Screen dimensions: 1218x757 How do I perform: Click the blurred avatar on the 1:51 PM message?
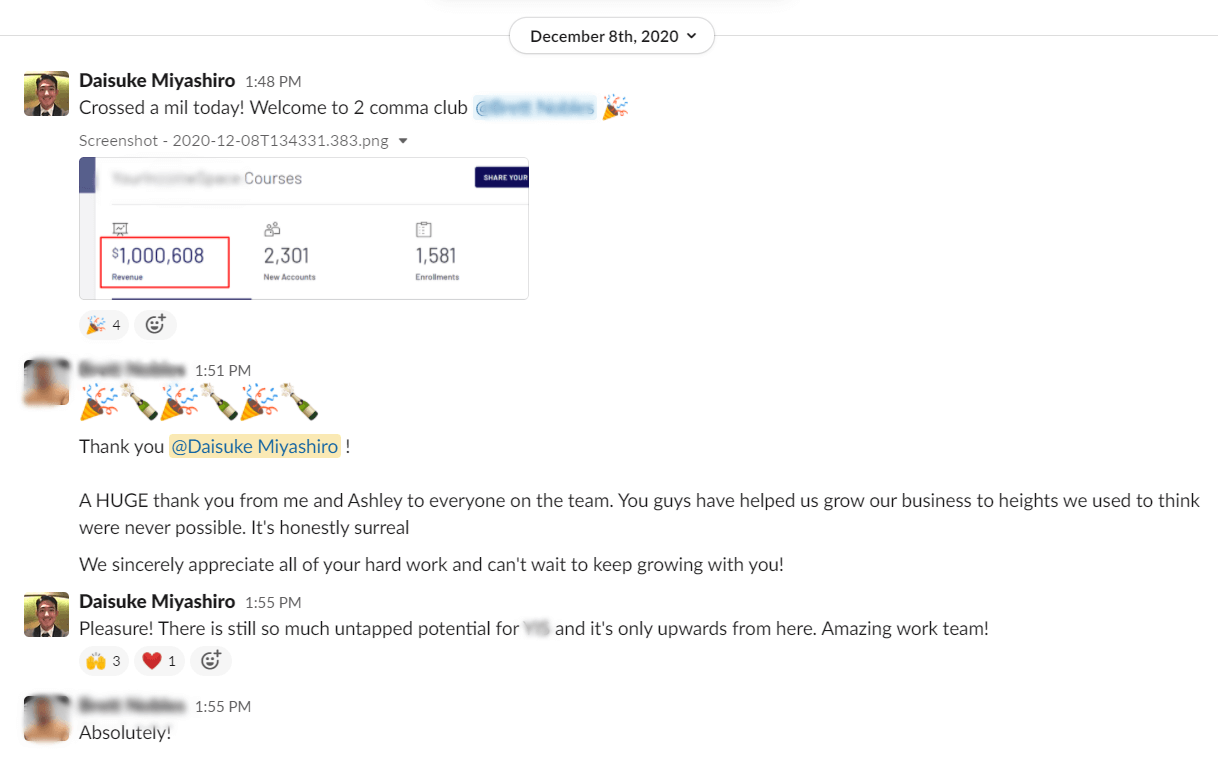pyautogui.click(x=46, y=382)
